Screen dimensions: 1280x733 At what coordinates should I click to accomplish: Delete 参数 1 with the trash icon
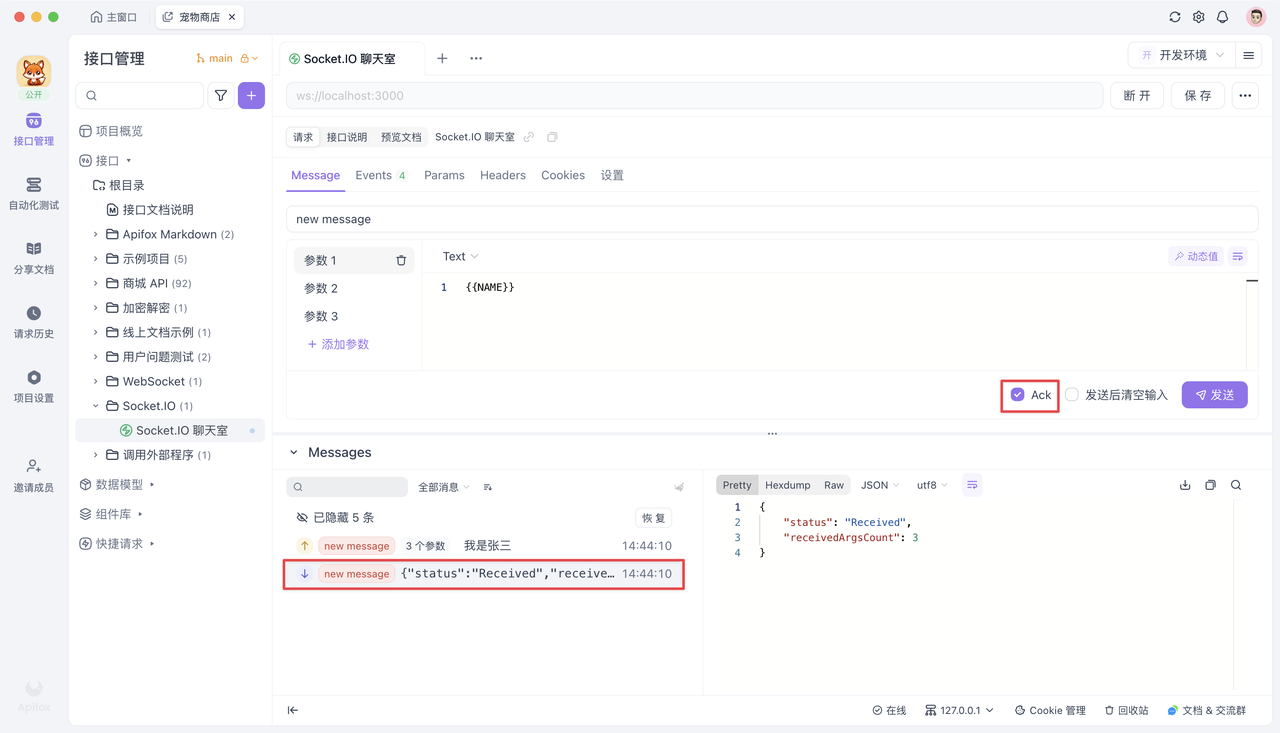click(x=401, y=260)
